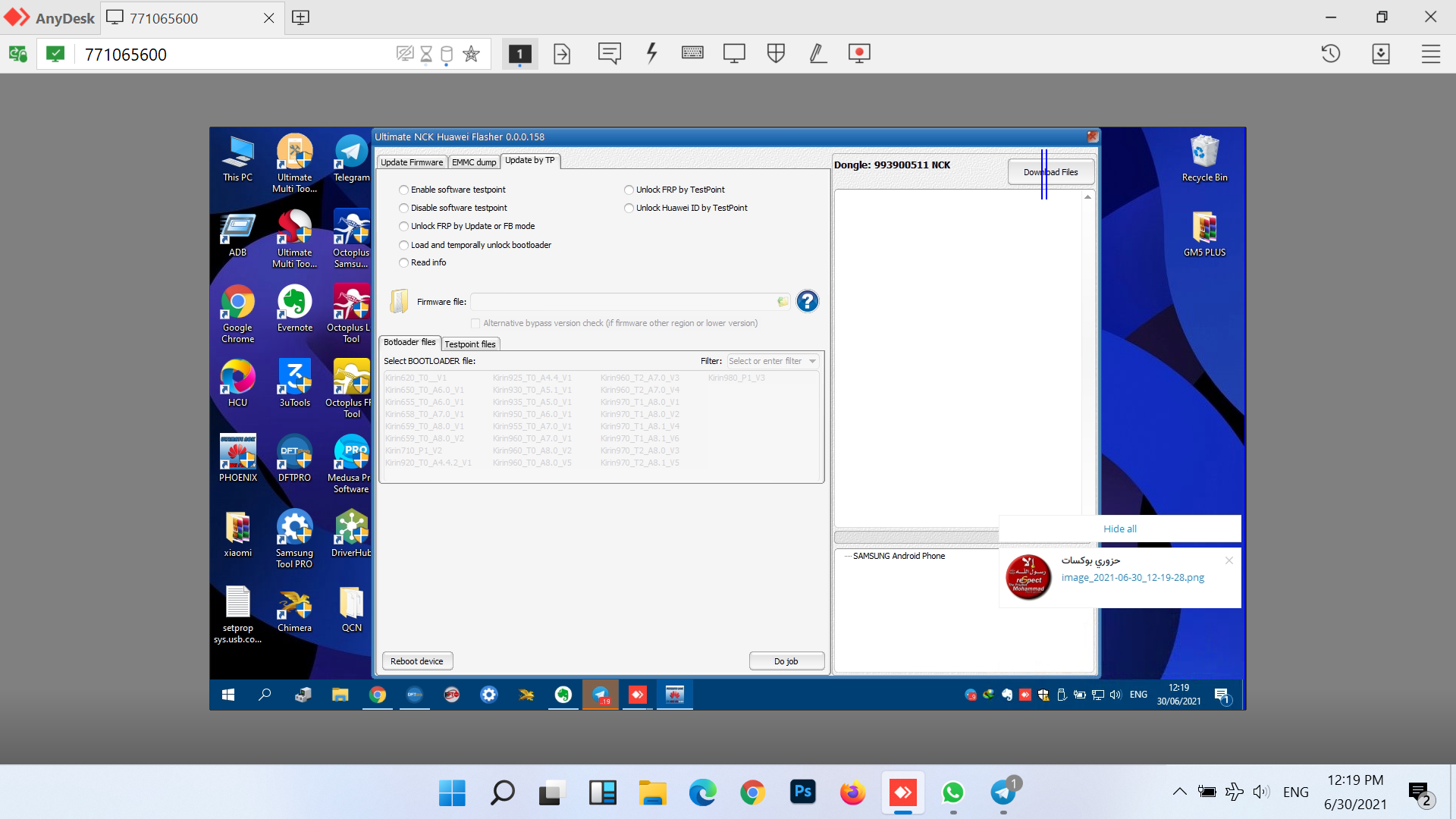Open 3uTools shortcut on remote desktop
1456x819 pixels.
click(x=295, y=383)
